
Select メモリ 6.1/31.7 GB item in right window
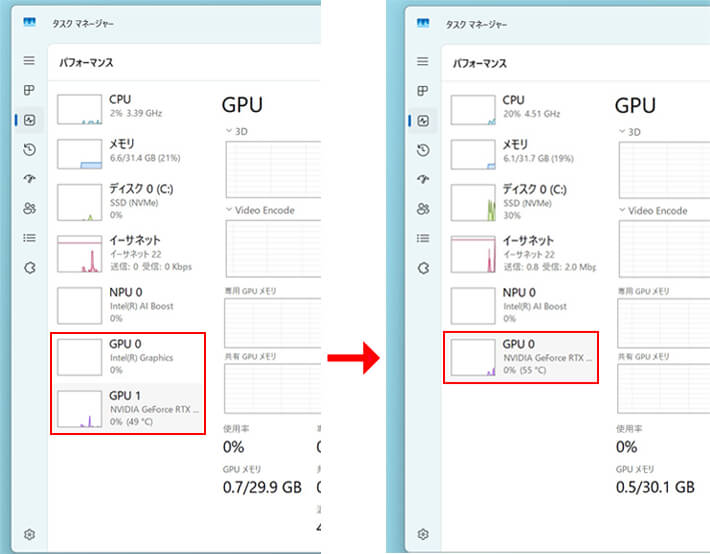tap(522, 154)
